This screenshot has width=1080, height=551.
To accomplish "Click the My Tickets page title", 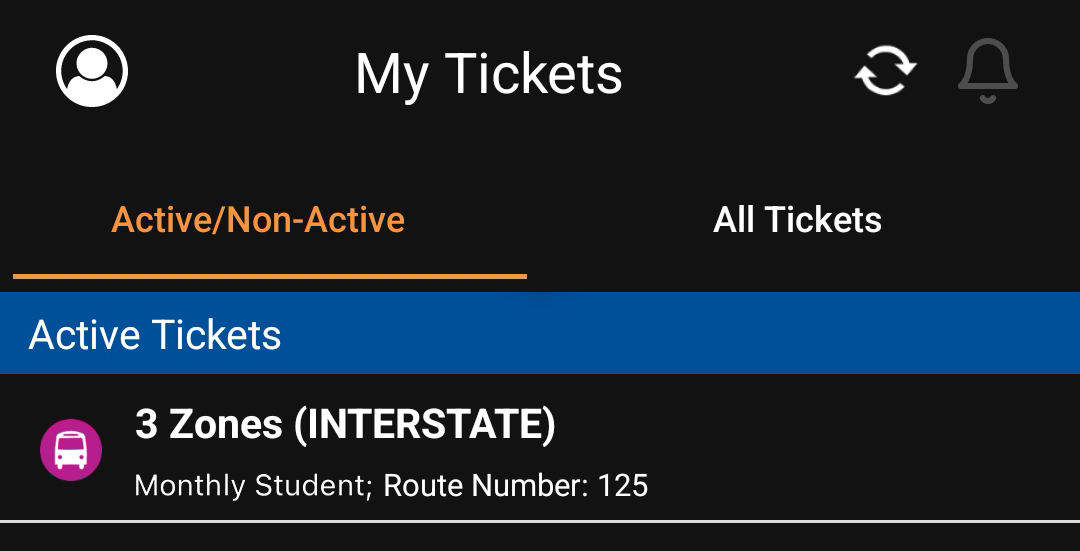I will (x=488, y=74).
